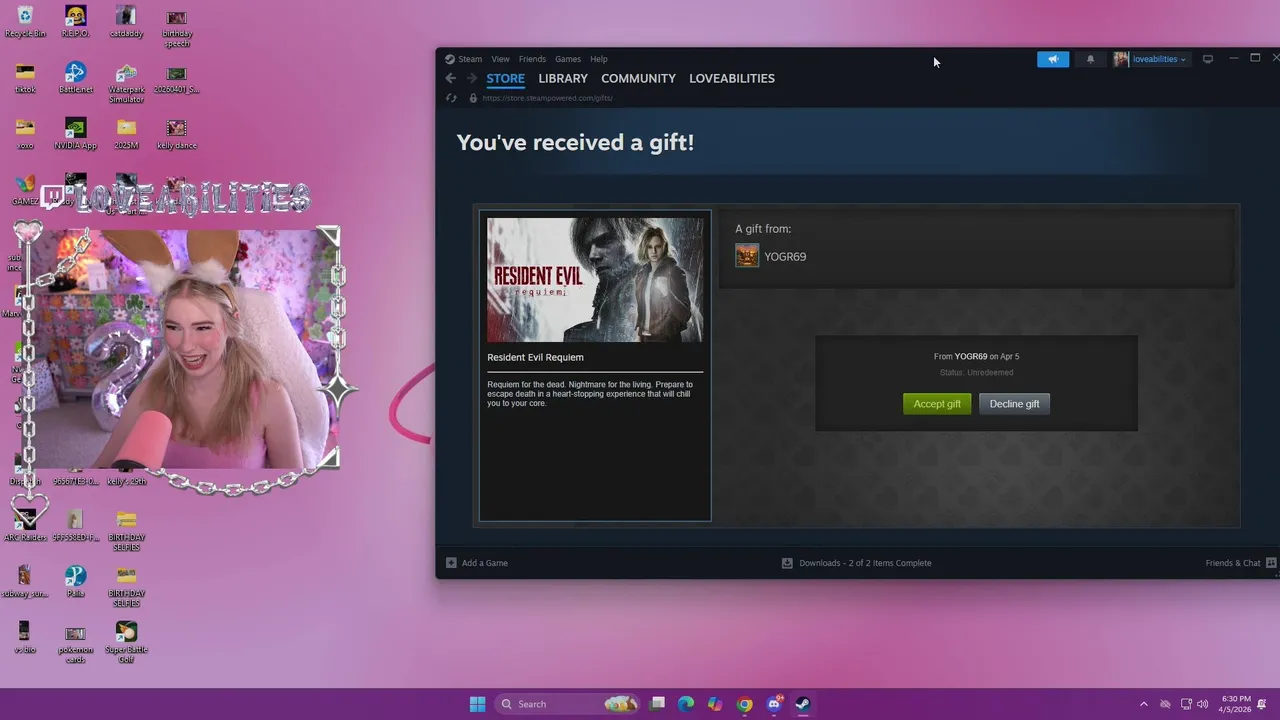Select the R.E.P.O. desktop shortcut

(75, 22)
